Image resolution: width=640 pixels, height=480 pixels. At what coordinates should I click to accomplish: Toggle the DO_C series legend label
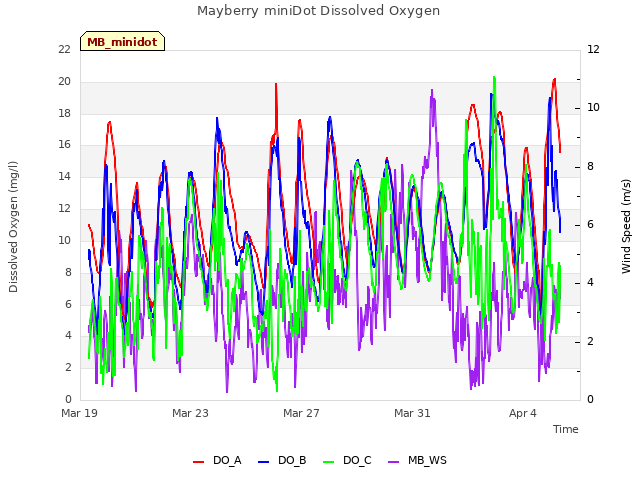coord(357,460)
